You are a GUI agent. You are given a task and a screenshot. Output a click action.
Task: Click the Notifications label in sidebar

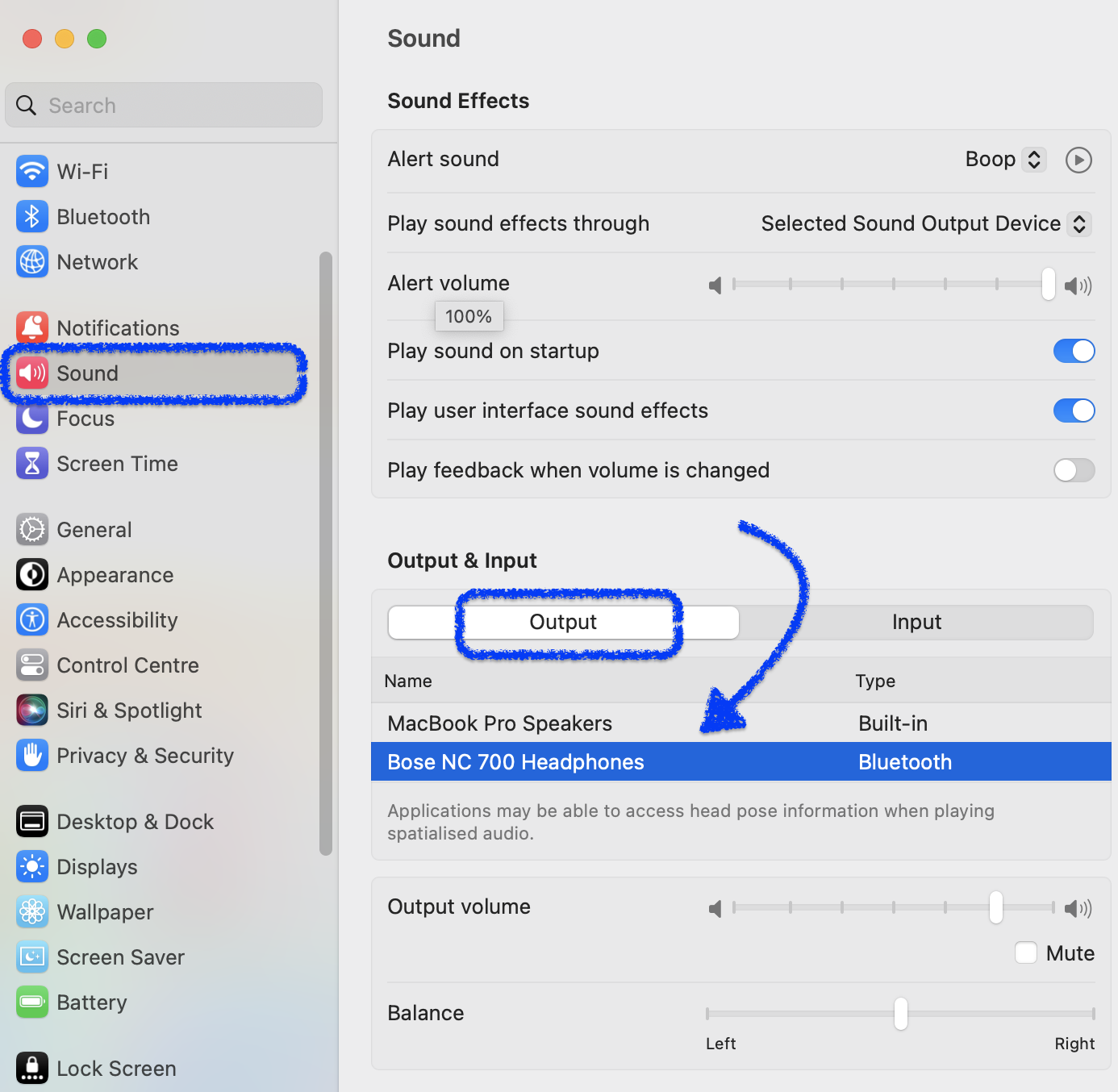[x=119, y=328]
